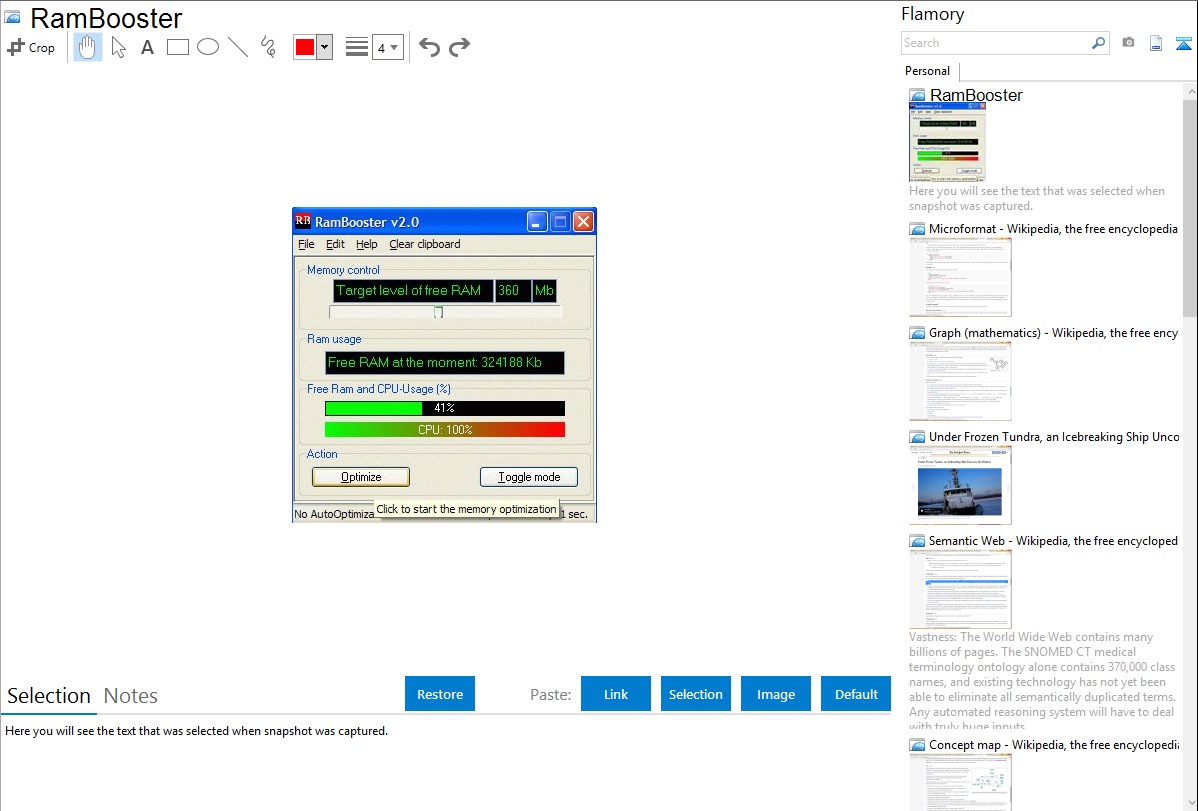Viewport: 1198px width, 811px height.
Task: Paste as Image
Action: pos(775,694)
